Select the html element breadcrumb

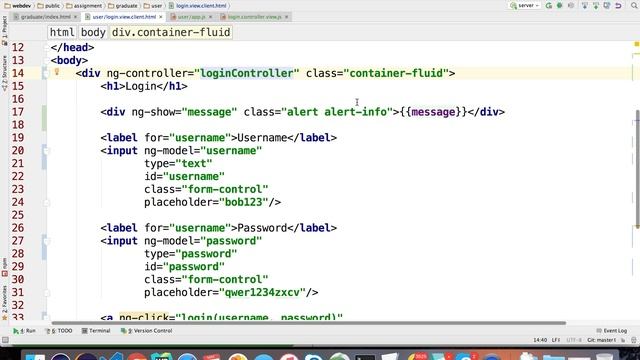pyautogui.click(x=62, y=32)
